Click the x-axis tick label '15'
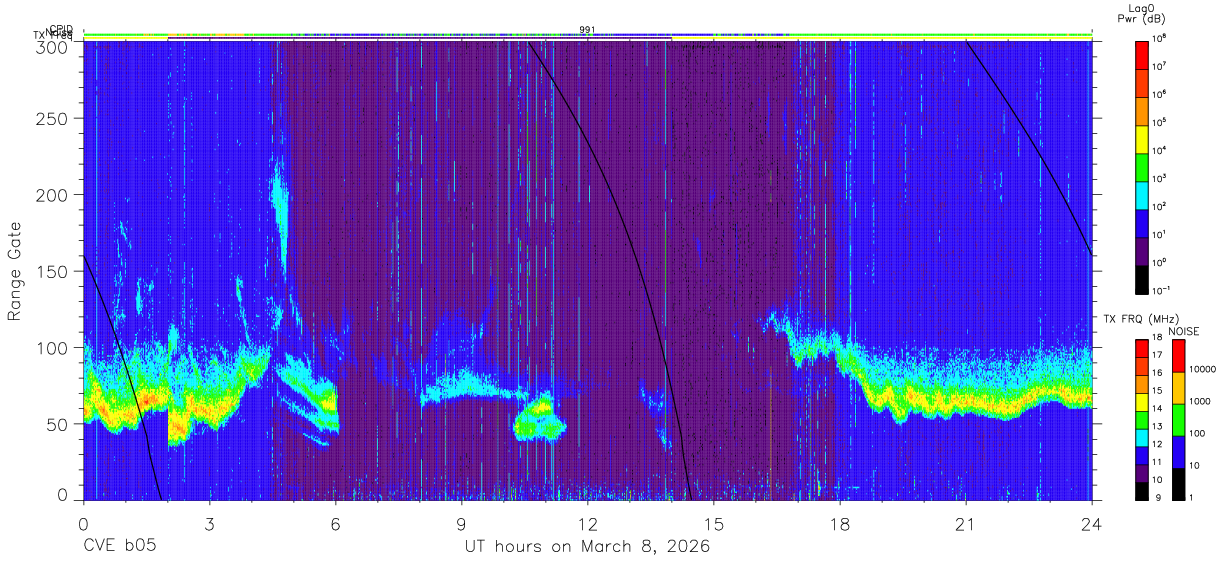Image resolution: width=1228 pixels, height=567 pixels. 713,523
